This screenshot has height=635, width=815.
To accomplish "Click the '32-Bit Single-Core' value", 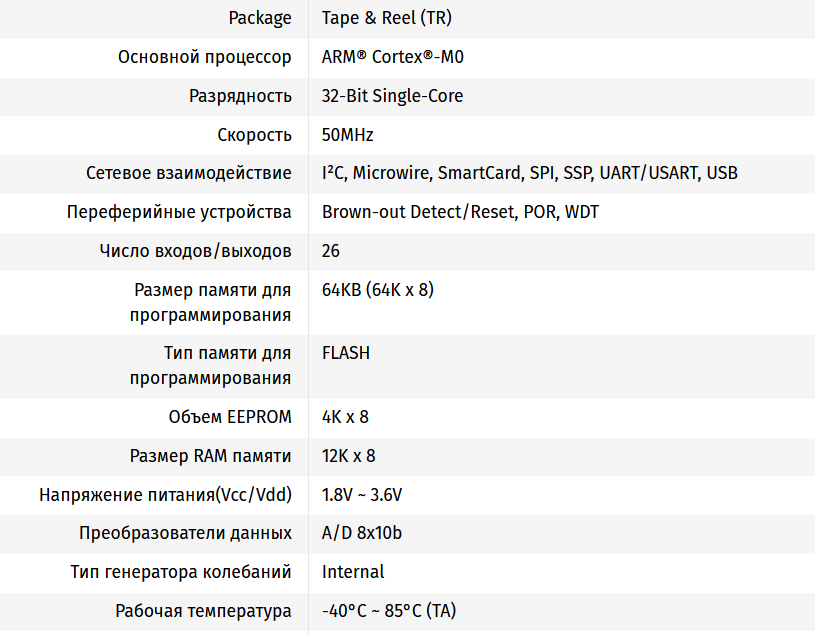I will [392, 96].
